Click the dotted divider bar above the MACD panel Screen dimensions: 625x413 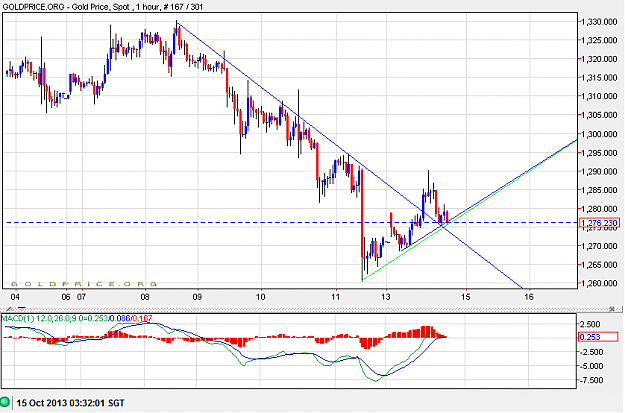[311, 309]
